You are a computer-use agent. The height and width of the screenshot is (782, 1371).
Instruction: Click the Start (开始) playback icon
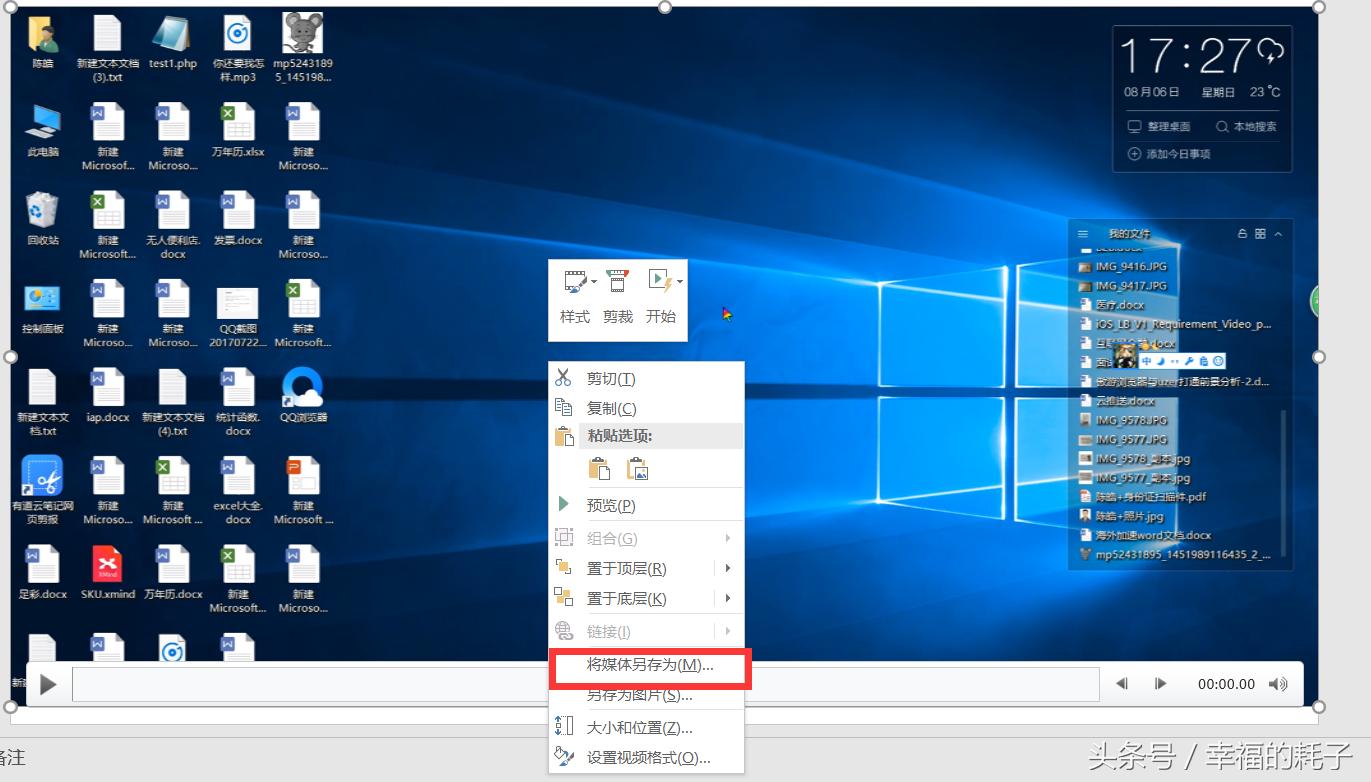(x=658, y=282)
